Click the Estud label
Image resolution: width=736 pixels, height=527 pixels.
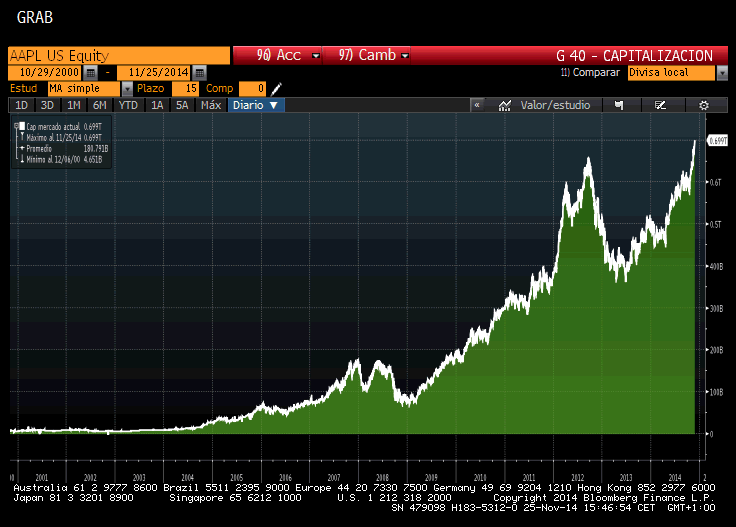pos(23,89)
